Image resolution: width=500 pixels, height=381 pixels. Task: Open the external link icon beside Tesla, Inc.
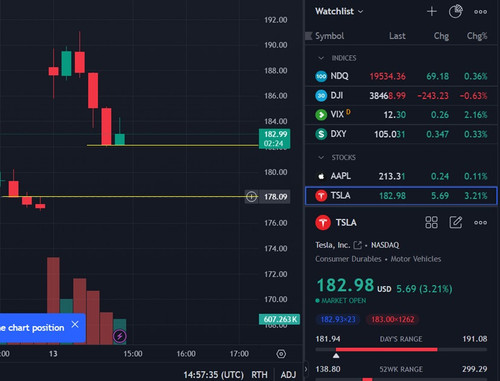(x=357, y=245)
